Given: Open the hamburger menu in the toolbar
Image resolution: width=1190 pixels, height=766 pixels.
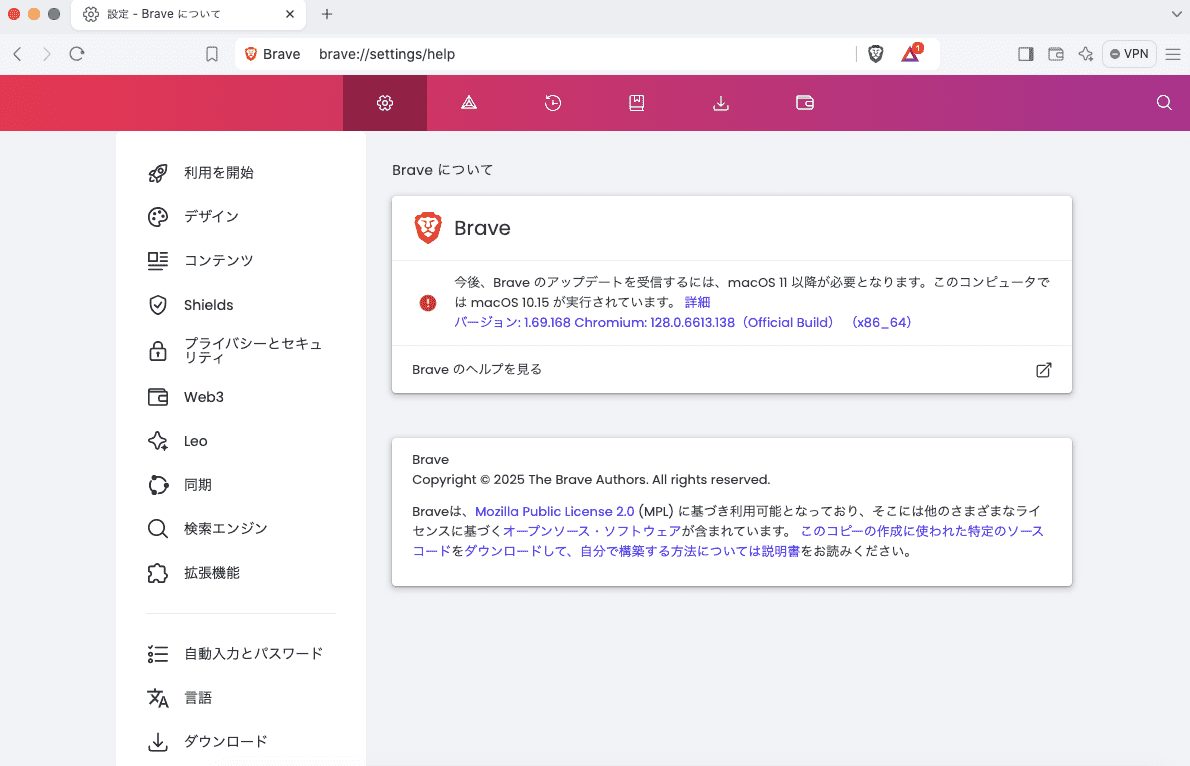Looking at the screenshot, I should [x=1172, y=53].
